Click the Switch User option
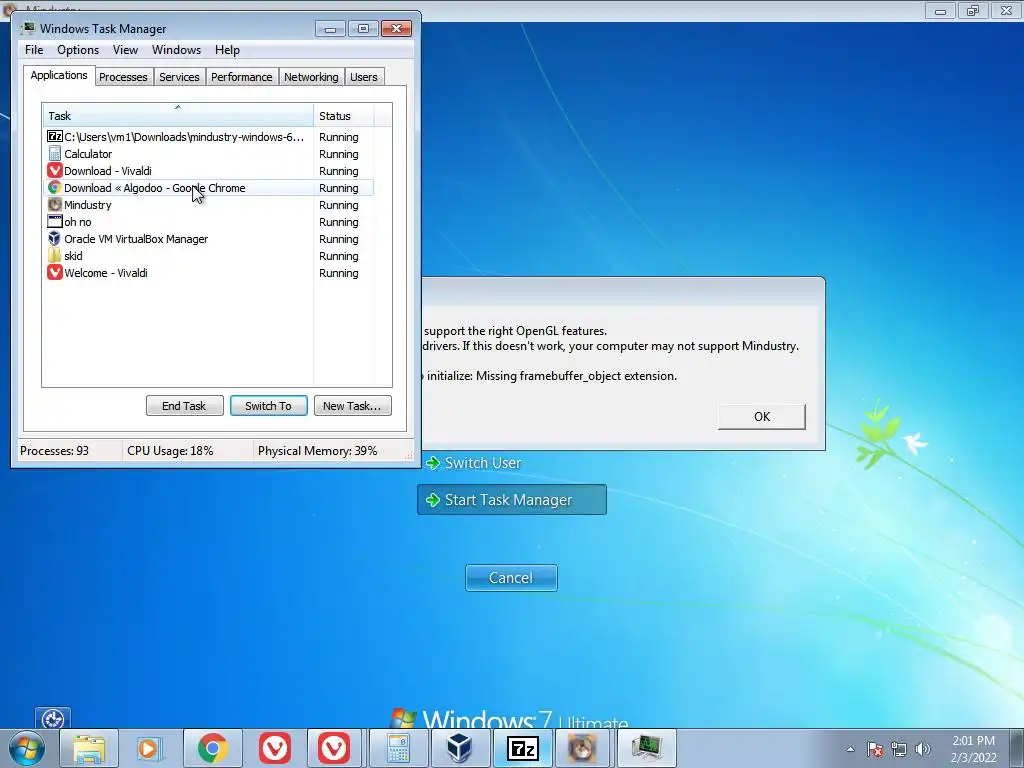 pyautogui.click(x=483, y=463)
